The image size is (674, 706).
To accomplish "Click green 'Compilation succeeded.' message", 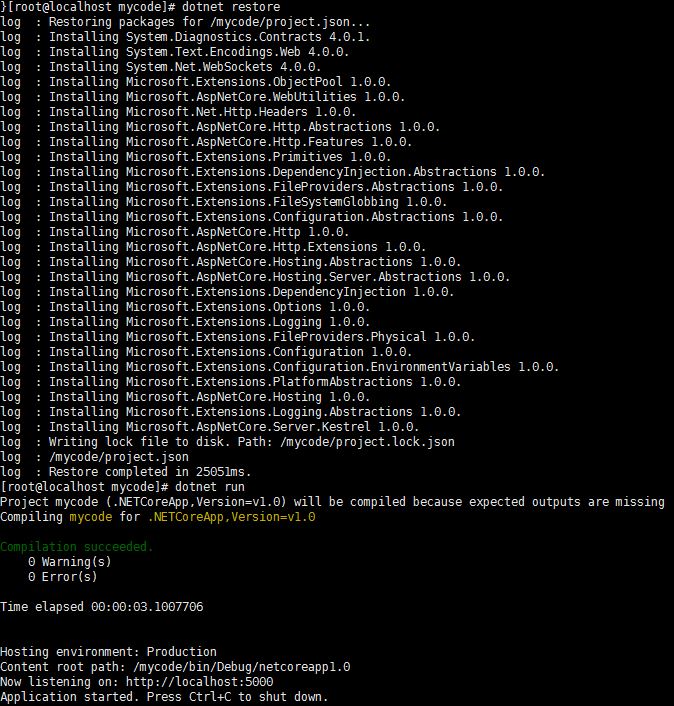I will 77,547.
